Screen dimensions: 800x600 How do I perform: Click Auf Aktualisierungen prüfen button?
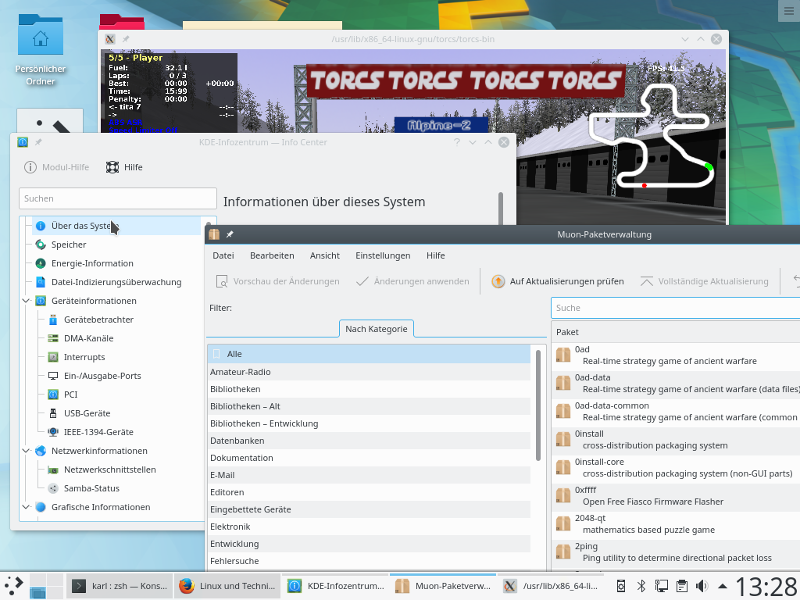click(x=558, y=281)
